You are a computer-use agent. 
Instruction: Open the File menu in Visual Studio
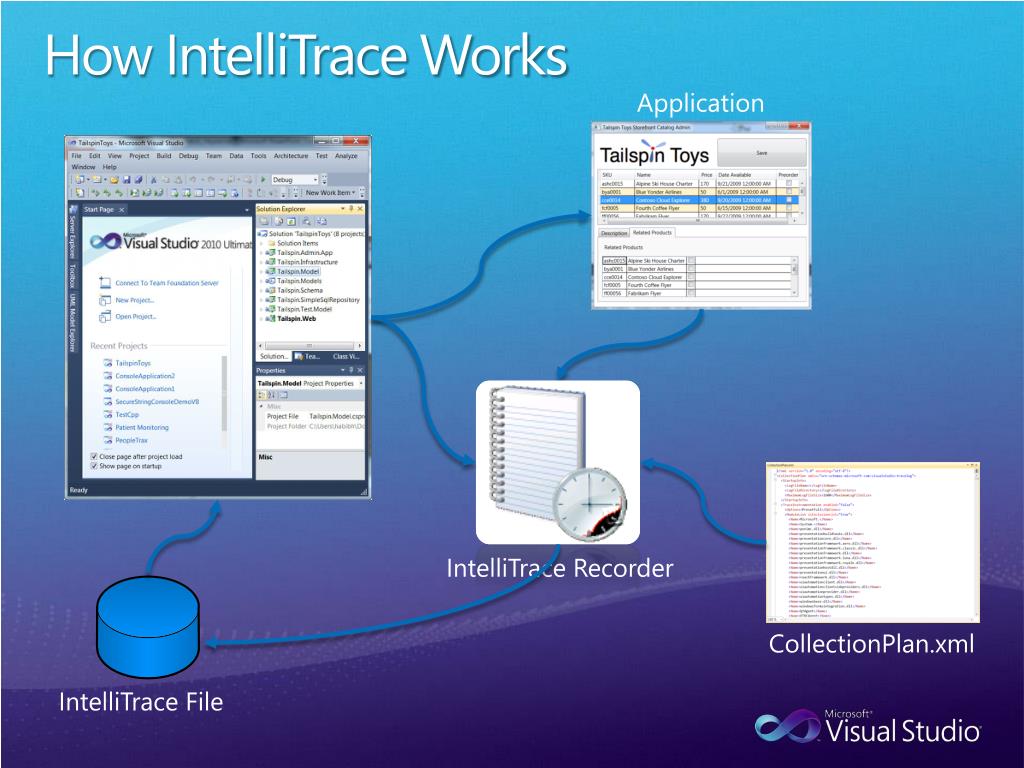tap(76, 156)
